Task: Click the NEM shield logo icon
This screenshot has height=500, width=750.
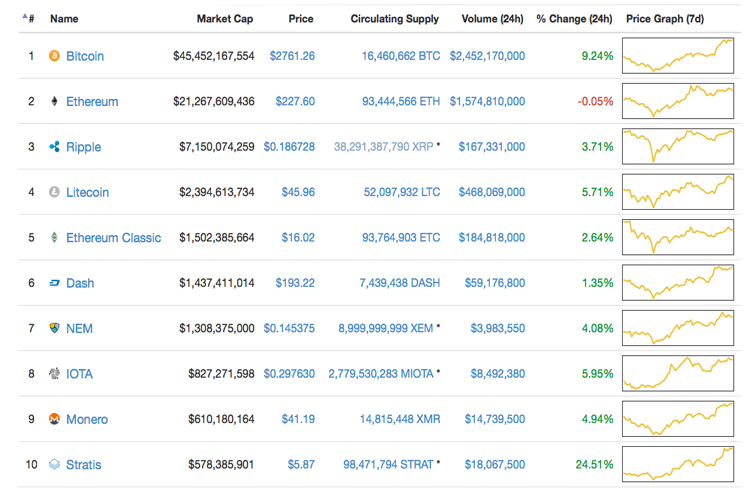Action: tap(55, 328)
